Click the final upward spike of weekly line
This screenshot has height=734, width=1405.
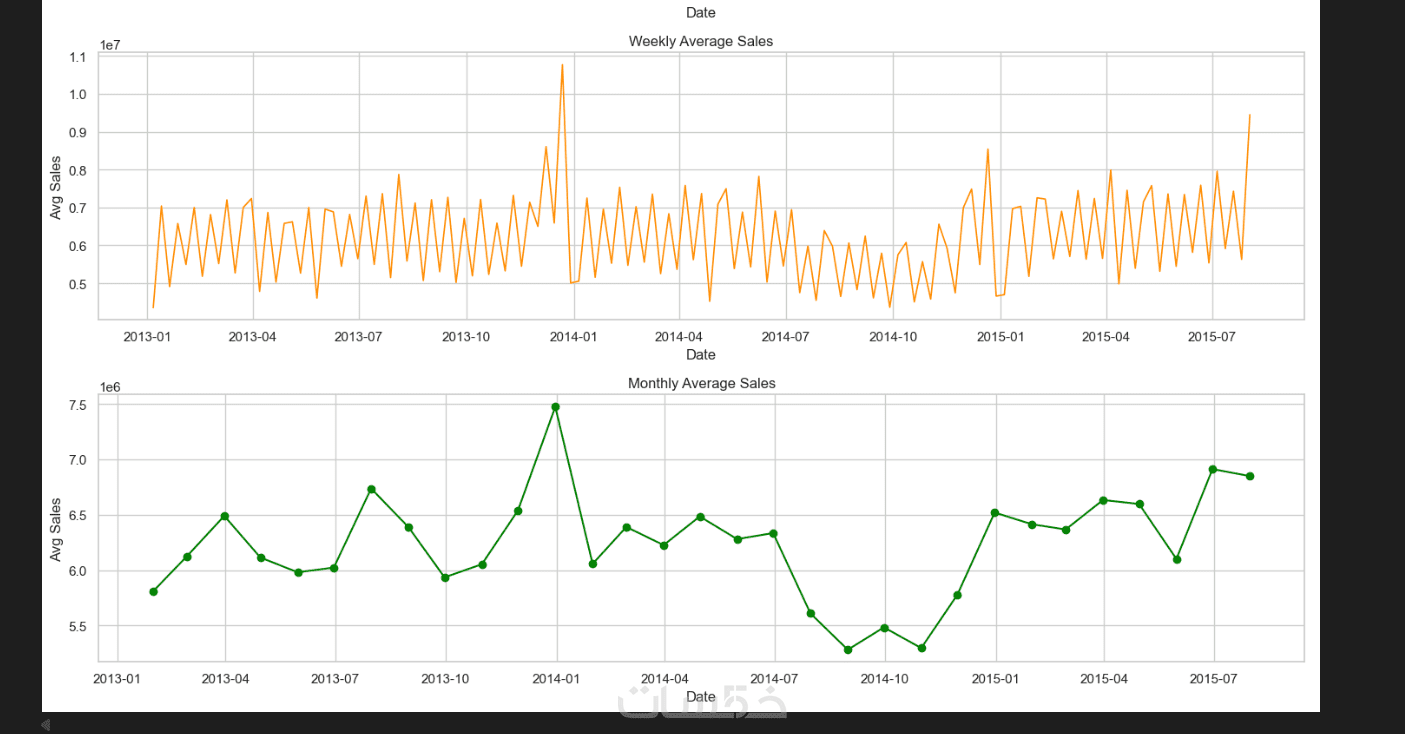[1249, 116]
